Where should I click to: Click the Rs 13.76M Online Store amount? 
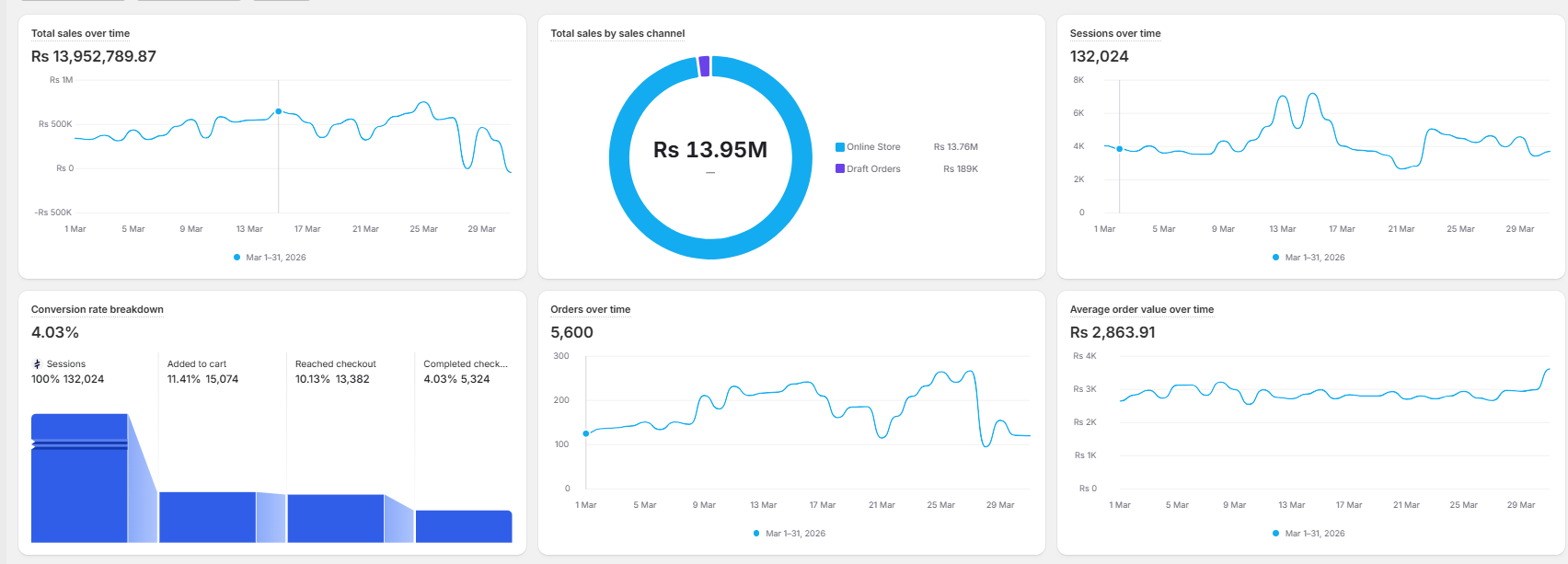956,147
